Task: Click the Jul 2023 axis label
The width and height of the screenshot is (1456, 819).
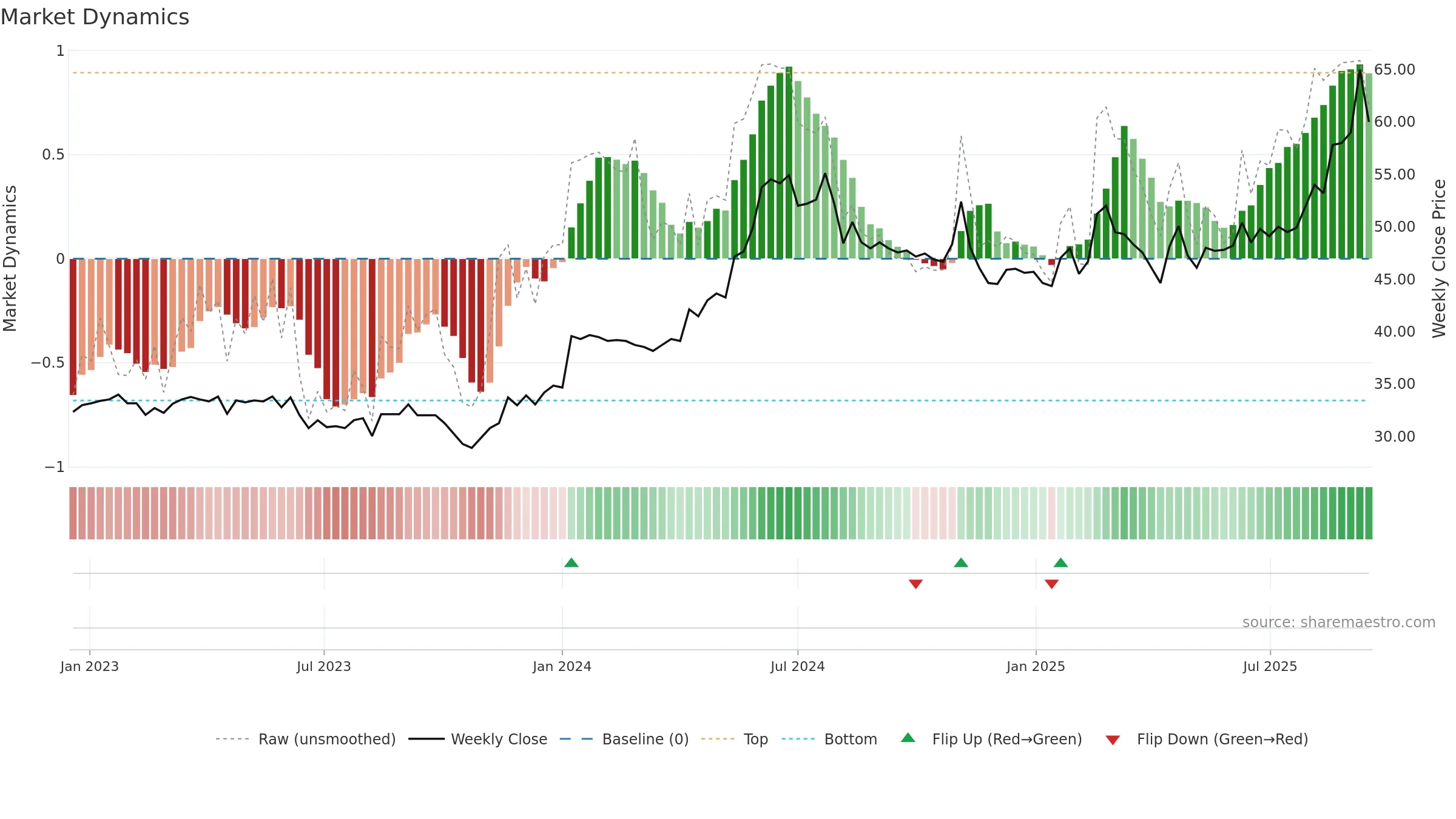Action: 324,666
